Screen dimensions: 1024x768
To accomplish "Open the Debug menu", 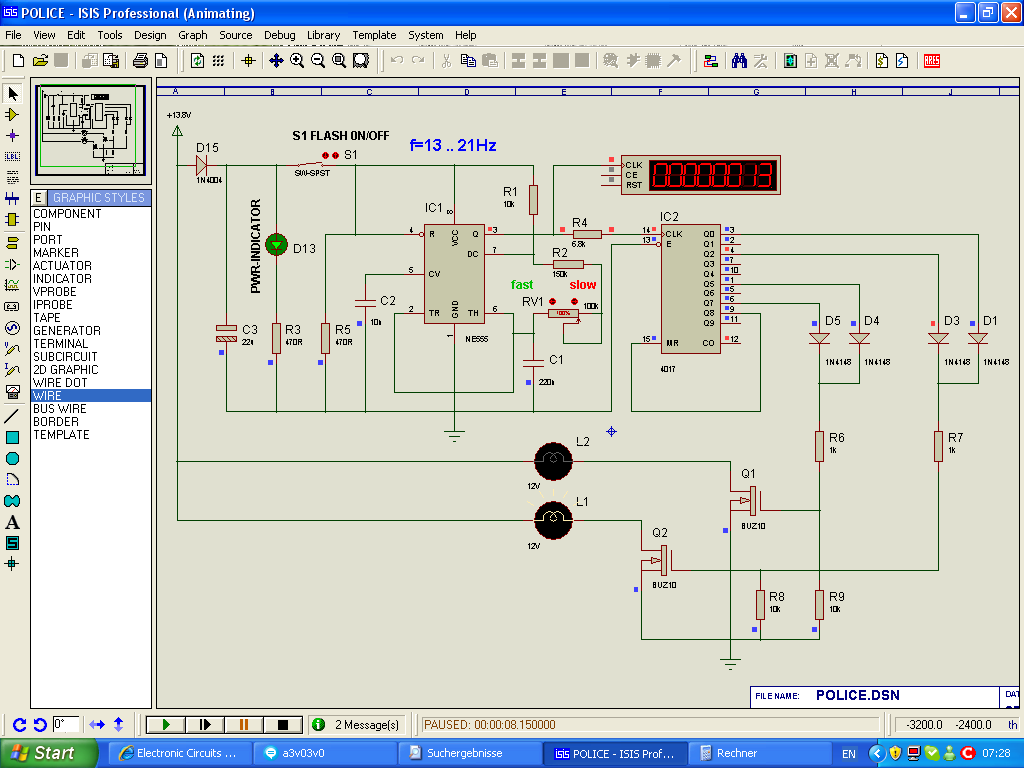I will pyautogui.click(x=280, y=35).
